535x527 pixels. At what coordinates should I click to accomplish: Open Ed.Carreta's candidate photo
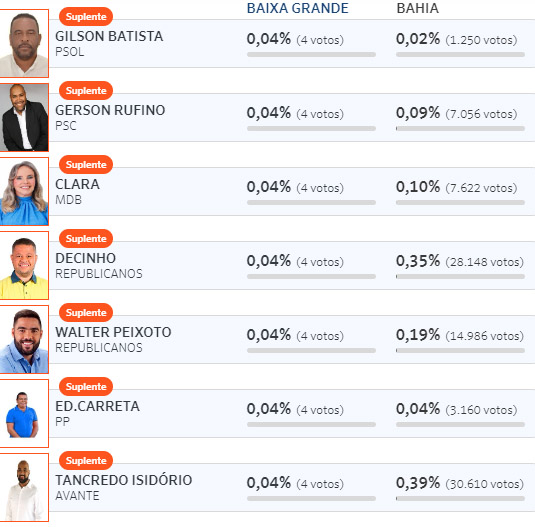coord(24,413)
